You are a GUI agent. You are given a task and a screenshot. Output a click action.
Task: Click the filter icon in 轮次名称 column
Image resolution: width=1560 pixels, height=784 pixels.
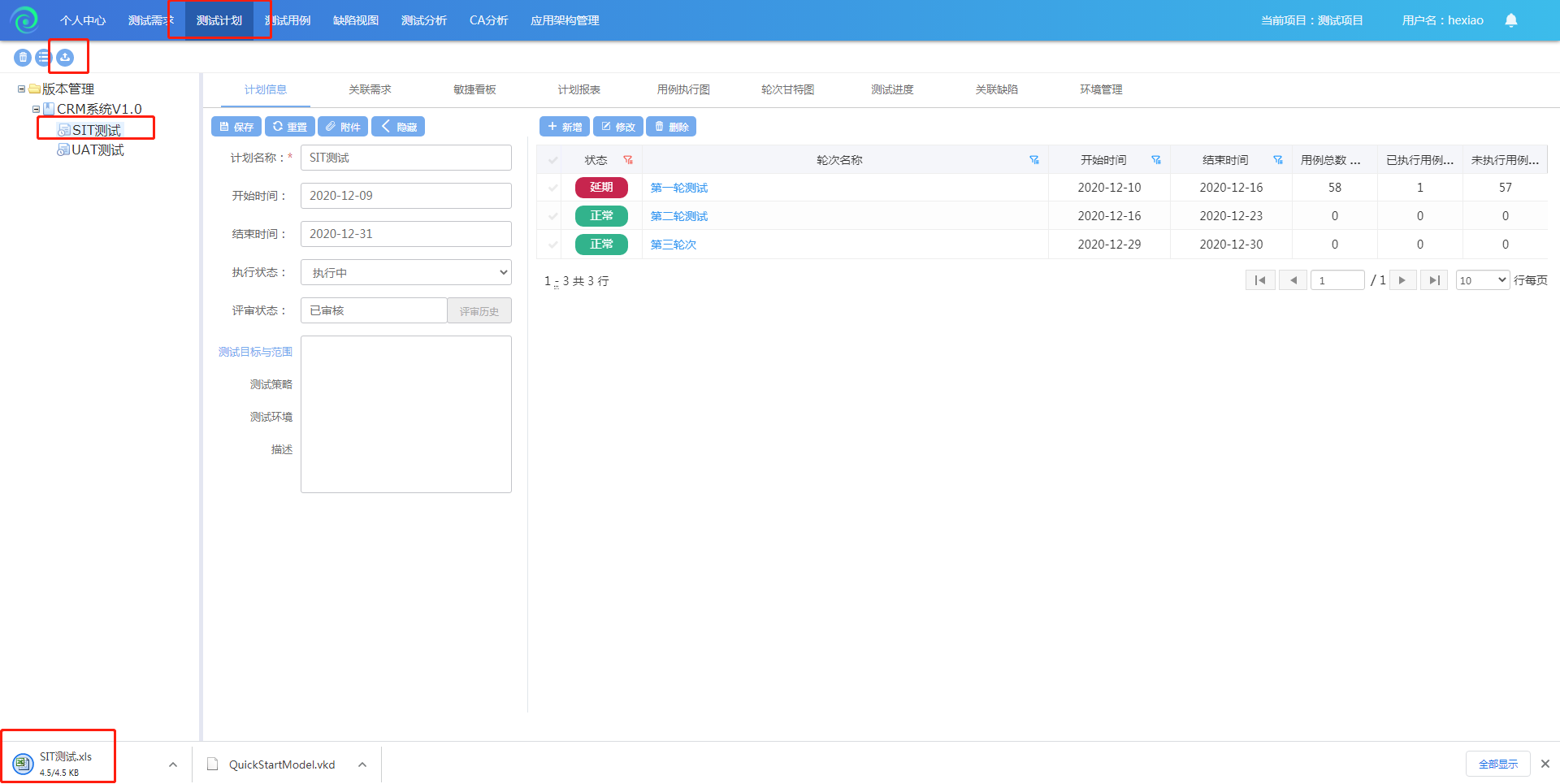coord(1034,160)
